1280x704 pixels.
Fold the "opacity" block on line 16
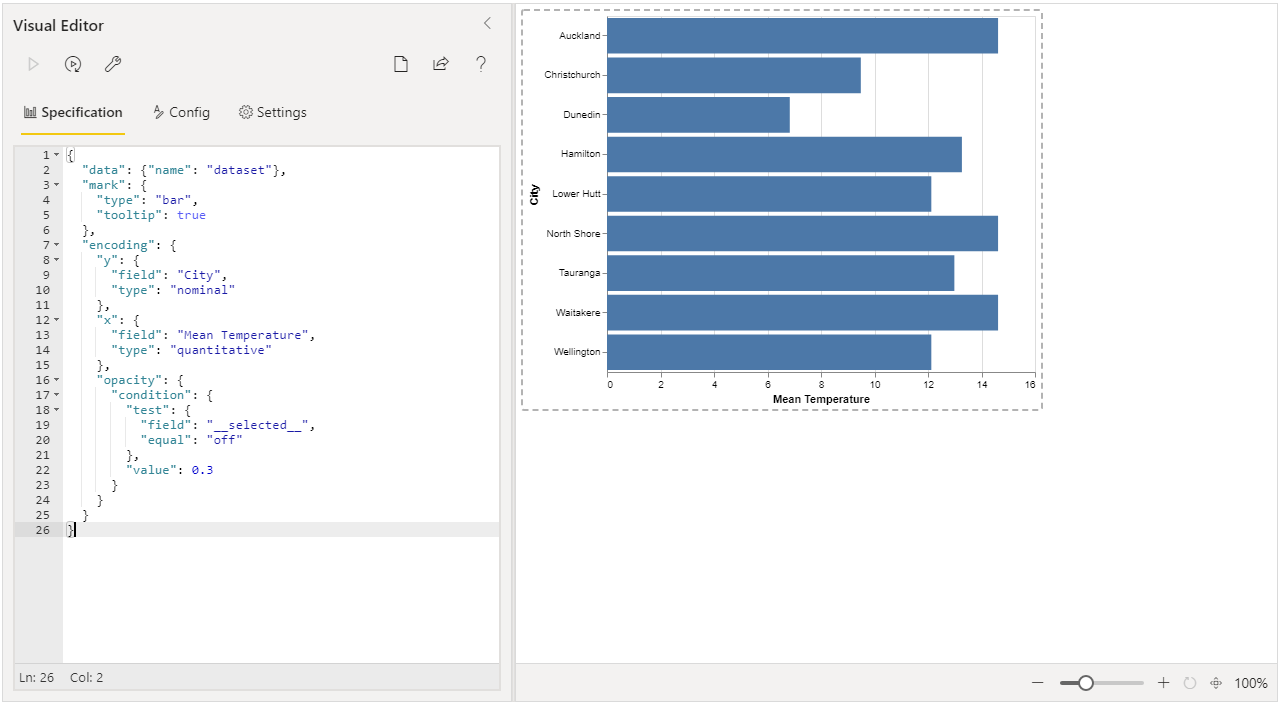coord(56,380)
